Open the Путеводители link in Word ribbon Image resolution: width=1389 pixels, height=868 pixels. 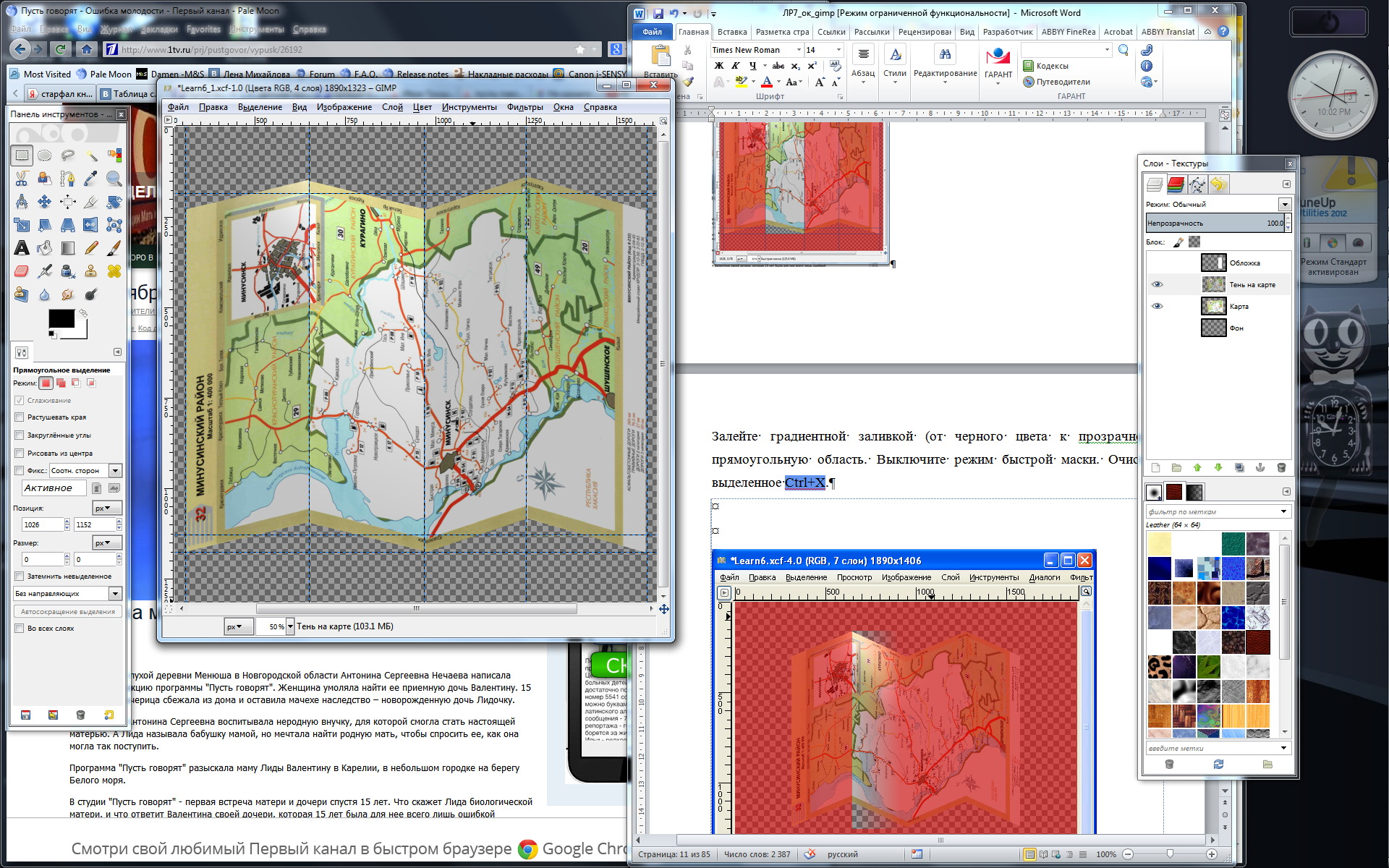pyautogui.click(x=1056, y=82)
